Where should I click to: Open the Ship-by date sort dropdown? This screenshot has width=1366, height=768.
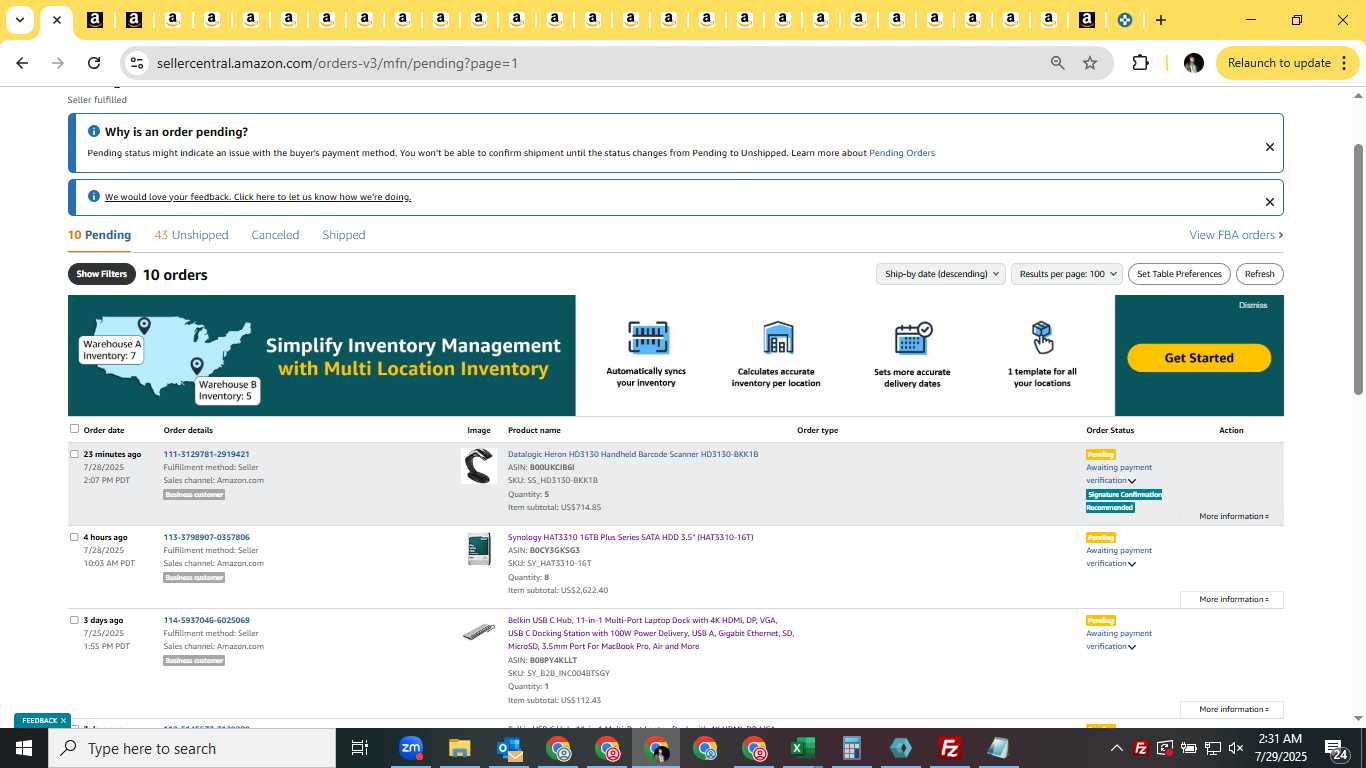tap(941, 274)
